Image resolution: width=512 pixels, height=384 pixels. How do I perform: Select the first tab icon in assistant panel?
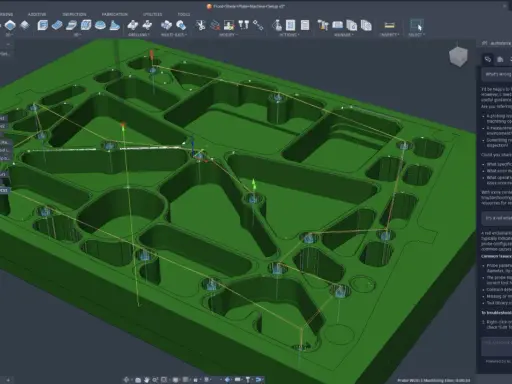pyautogui.click(x=488, y=59)
